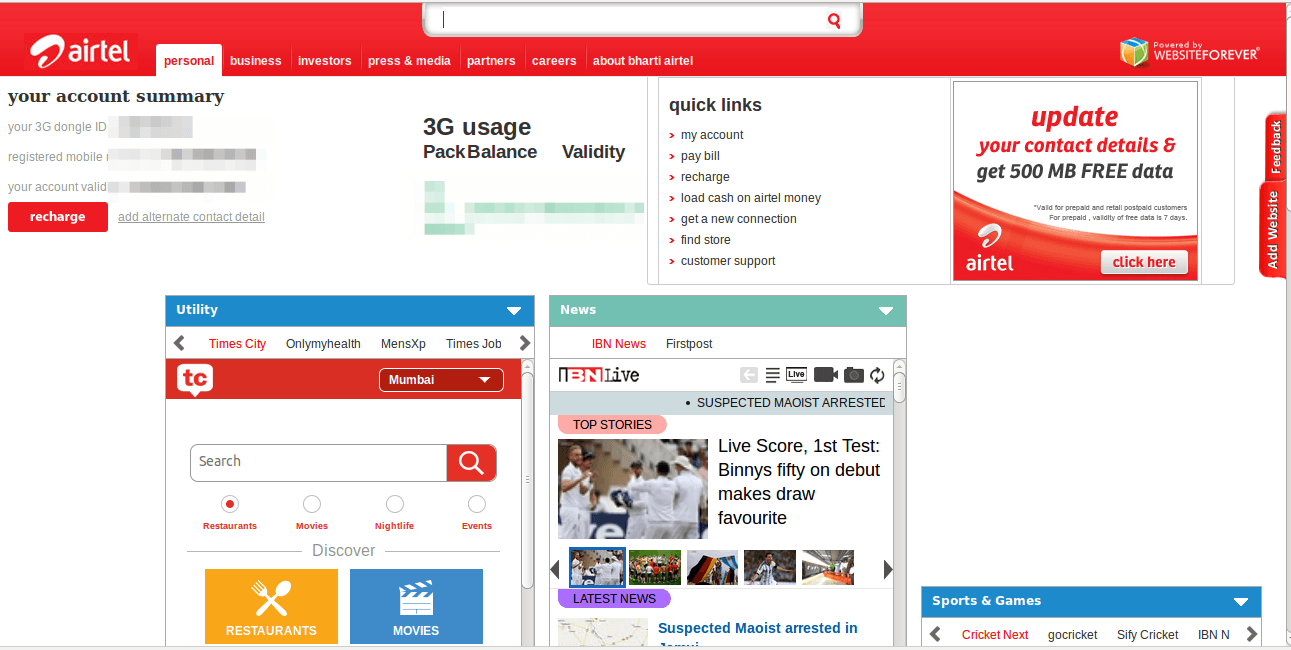Select the Sify Cricket tab

[x=1147, y=635]
